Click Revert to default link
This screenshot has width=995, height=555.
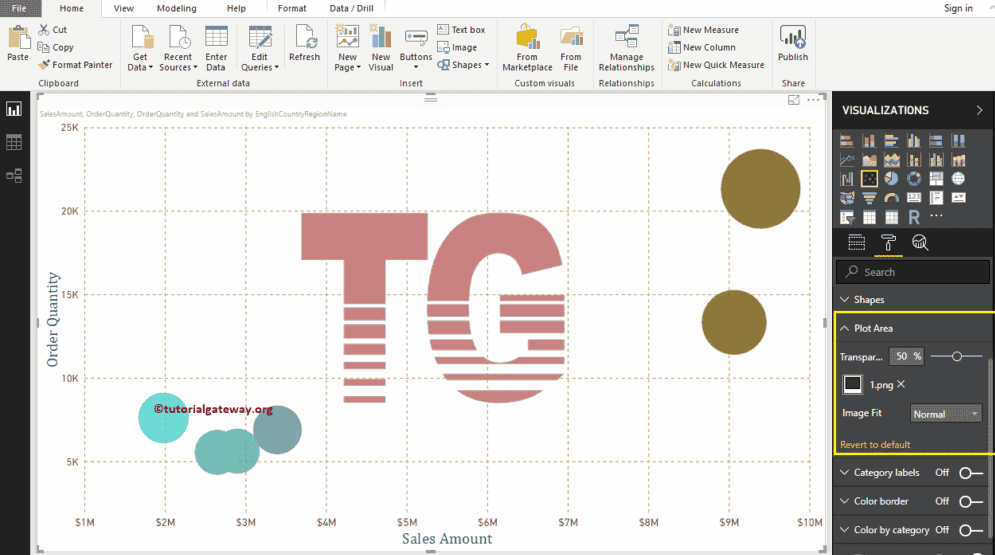click(x=875, y=445)
